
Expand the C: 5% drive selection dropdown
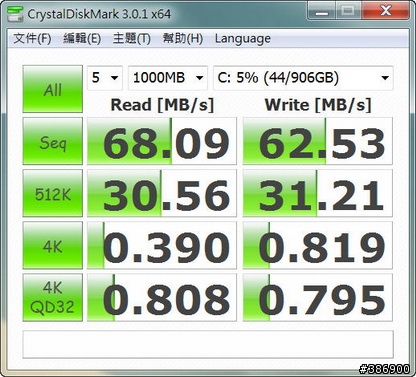(303, 78)
